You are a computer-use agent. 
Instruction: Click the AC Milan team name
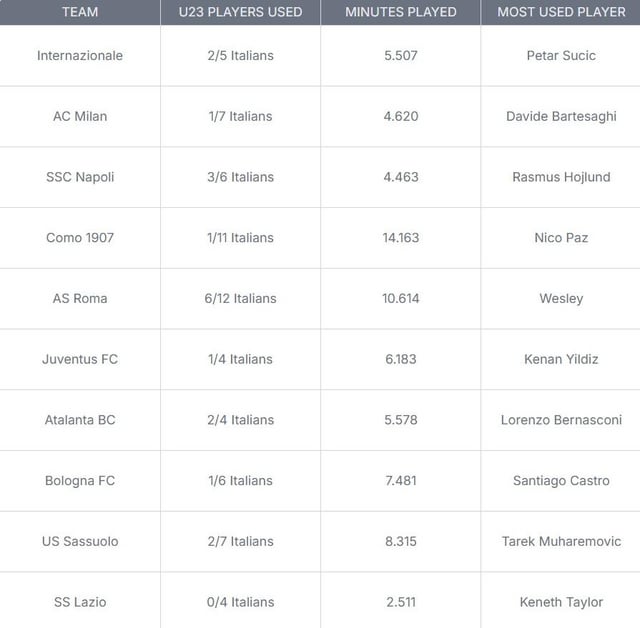80,116
